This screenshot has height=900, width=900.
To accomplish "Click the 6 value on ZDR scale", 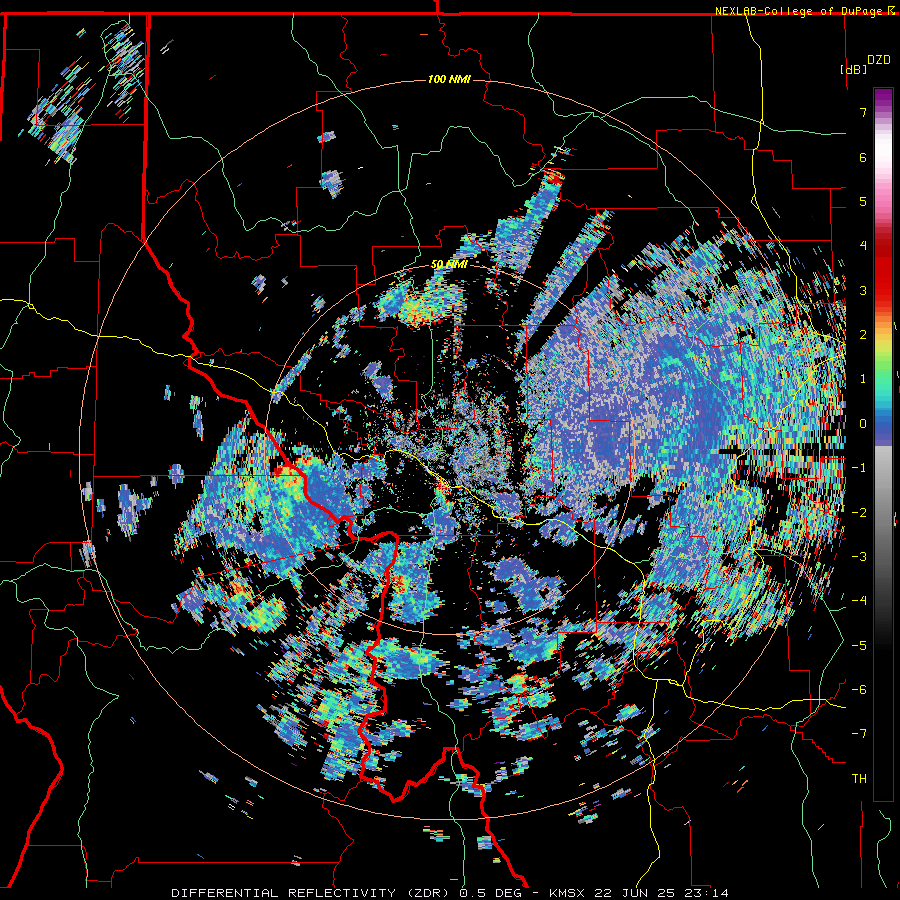I will tap(863, 157).
